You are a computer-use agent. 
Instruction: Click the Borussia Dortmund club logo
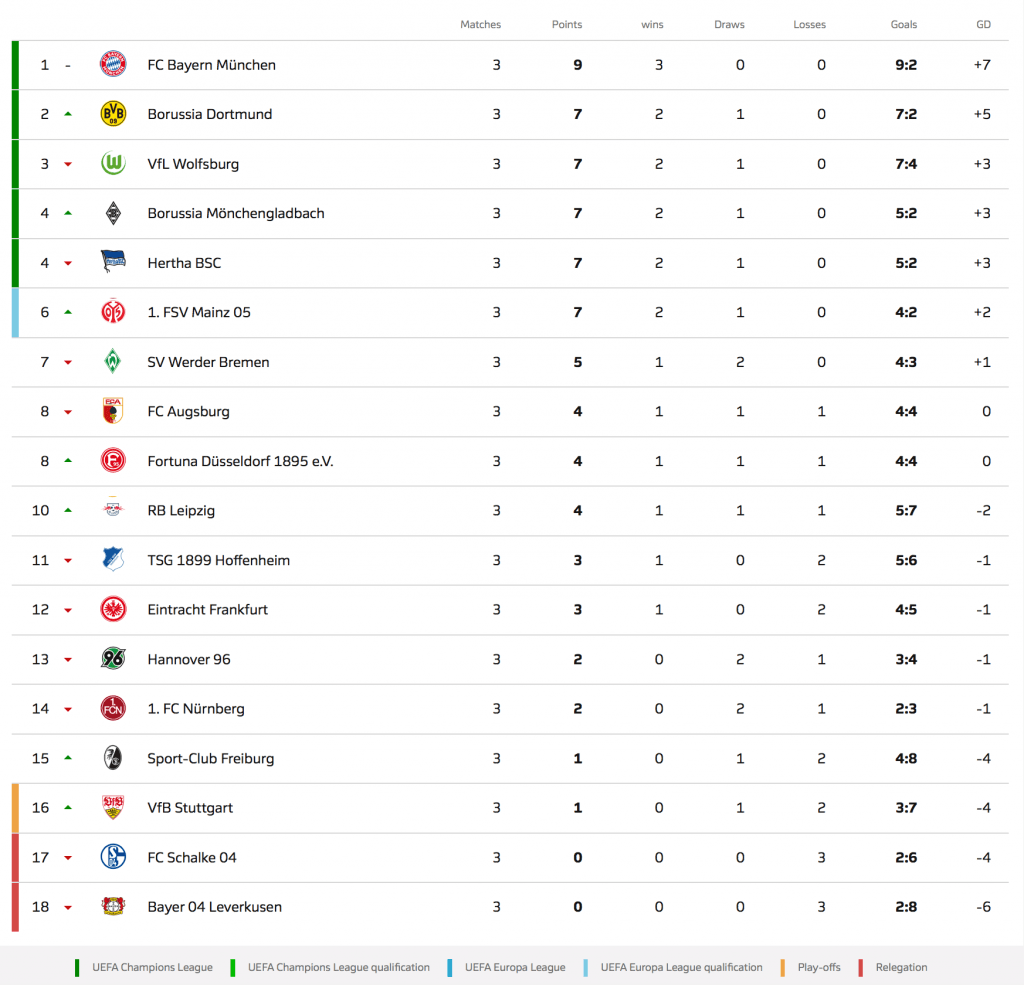coord(113,114)
